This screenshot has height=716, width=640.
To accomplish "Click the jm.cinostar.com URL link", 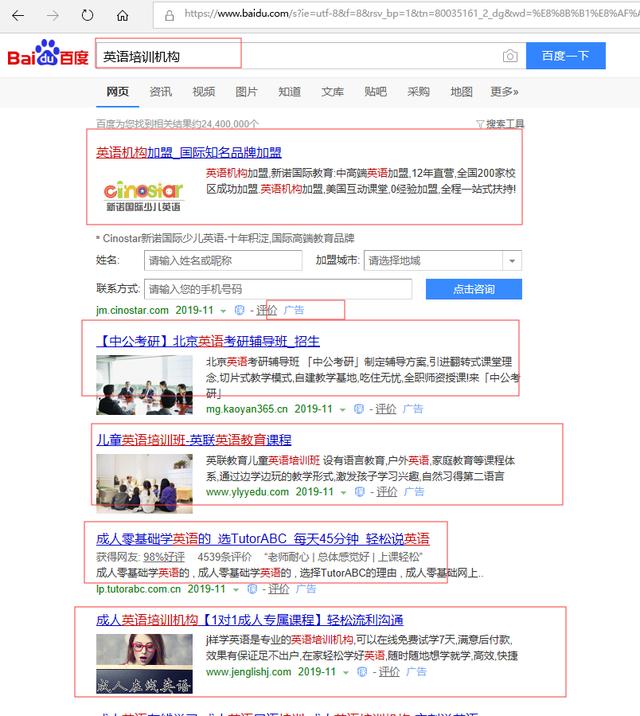I will click(132, 311).
